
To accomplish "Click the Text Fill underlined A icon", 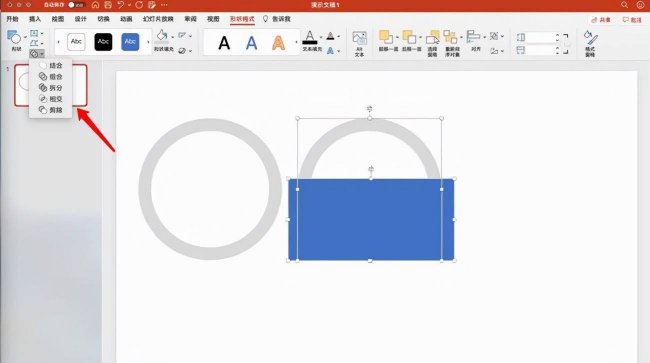I will pyautogui.click(x=310, y=37).
